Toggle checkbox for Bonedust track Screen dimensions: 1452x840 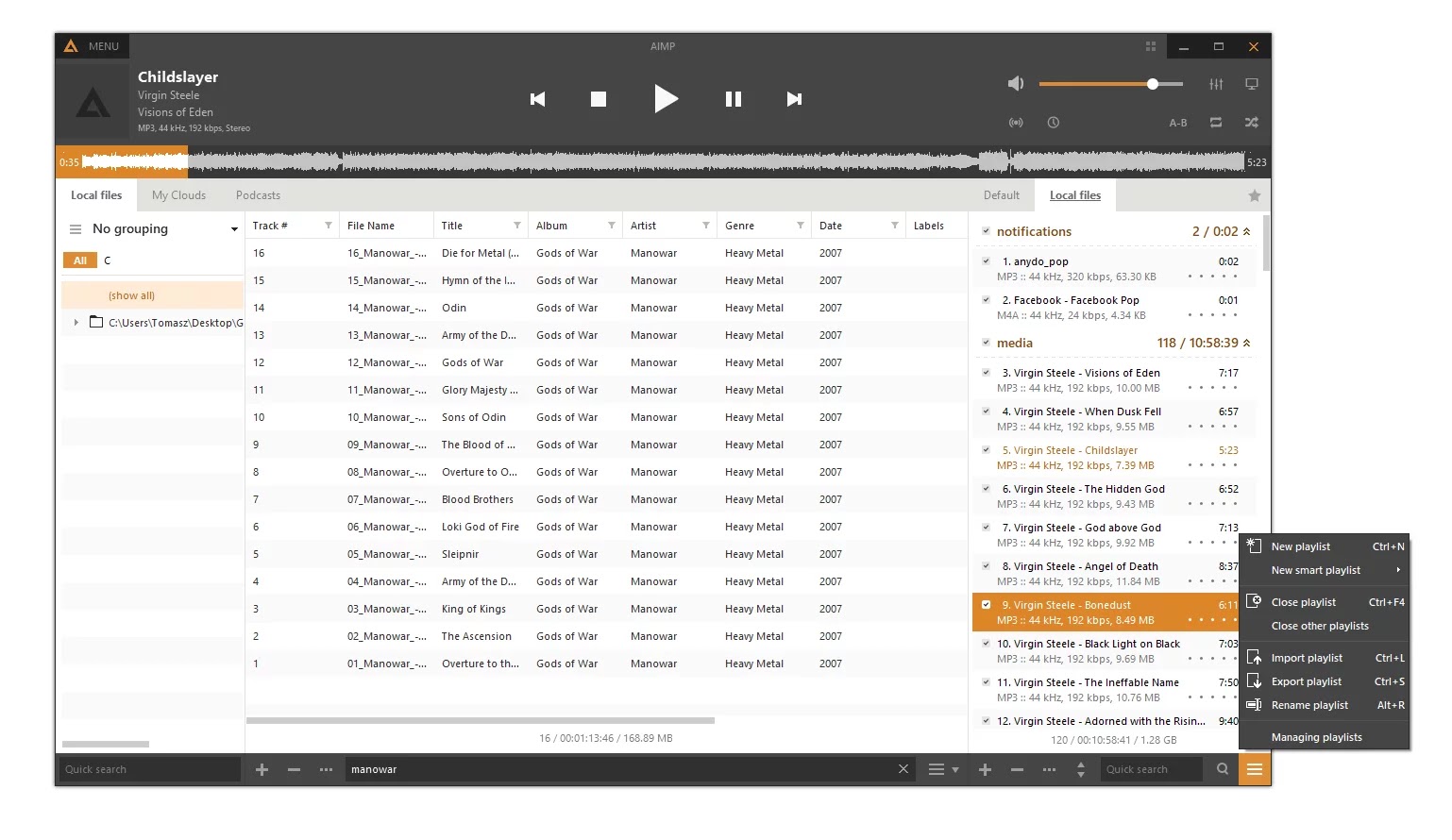(986, 605)
